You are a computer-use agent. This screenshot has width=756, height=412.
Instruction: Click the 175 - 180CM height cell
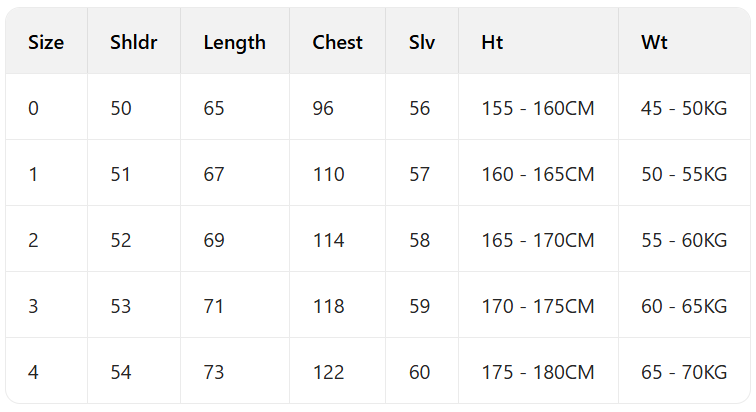[x=537, y=372]
